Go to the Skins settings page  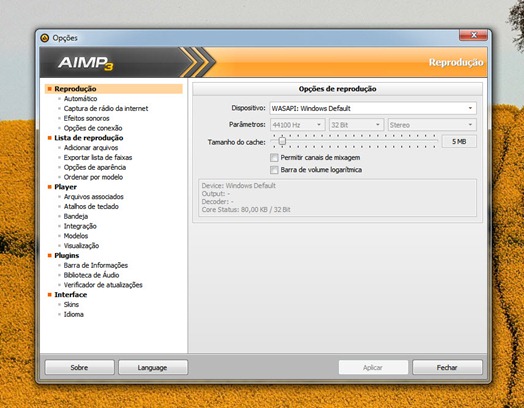71,304
